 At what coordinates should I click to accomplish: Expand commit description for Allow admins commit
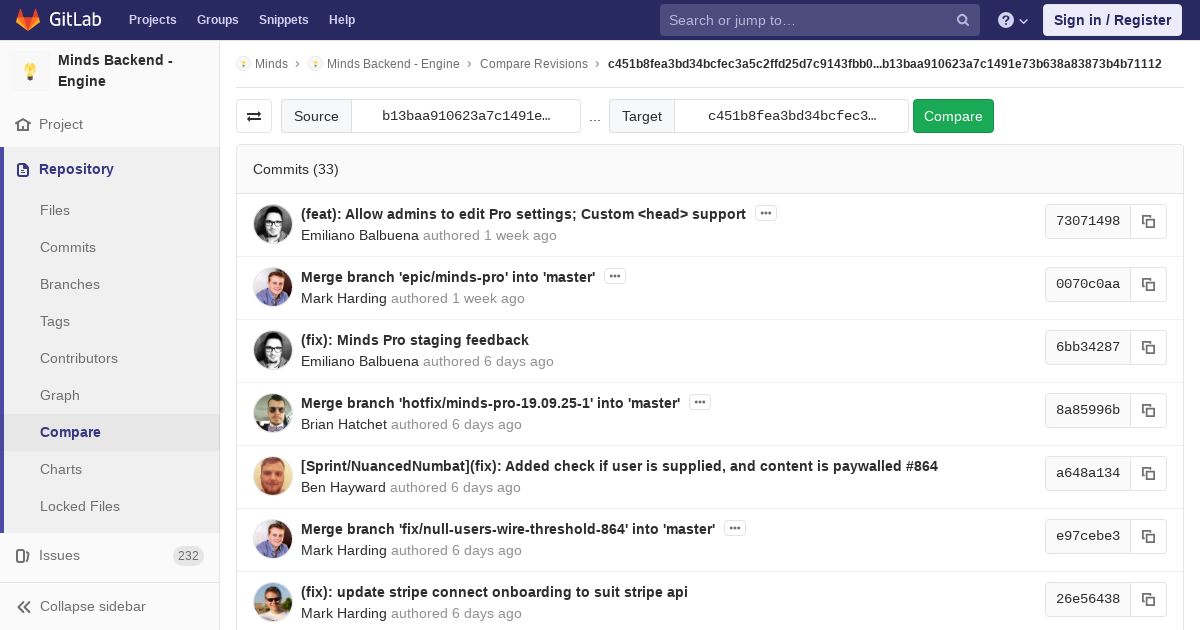tap(766, 213)
